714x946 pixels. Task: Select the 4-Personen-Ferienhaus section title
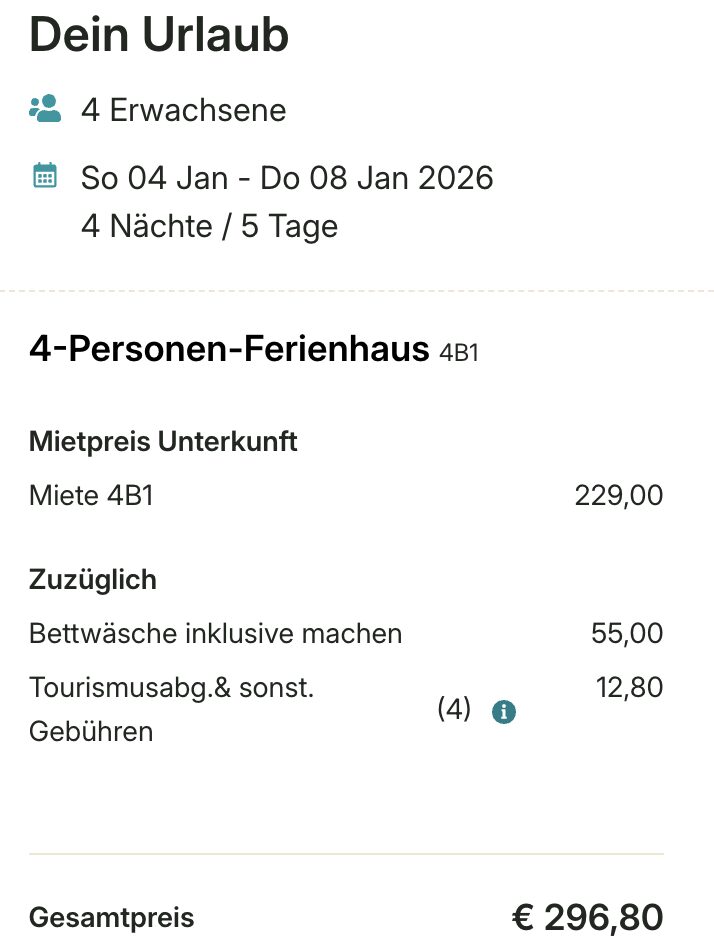pyautogui.click(x=227, y=350)
